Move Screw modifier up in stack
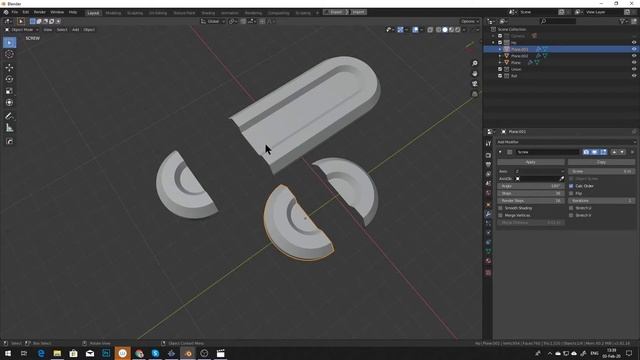This screenshot has width=640, height=360. (x=614, y=152)
